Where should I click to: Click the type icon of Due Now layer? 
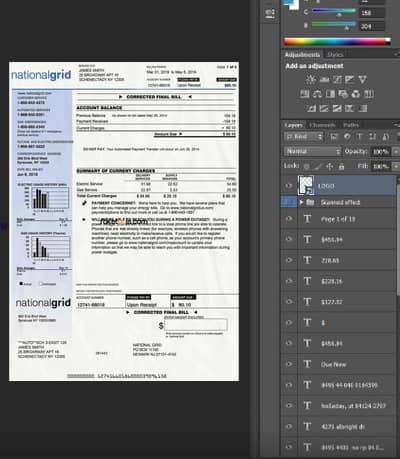(307, 364)
